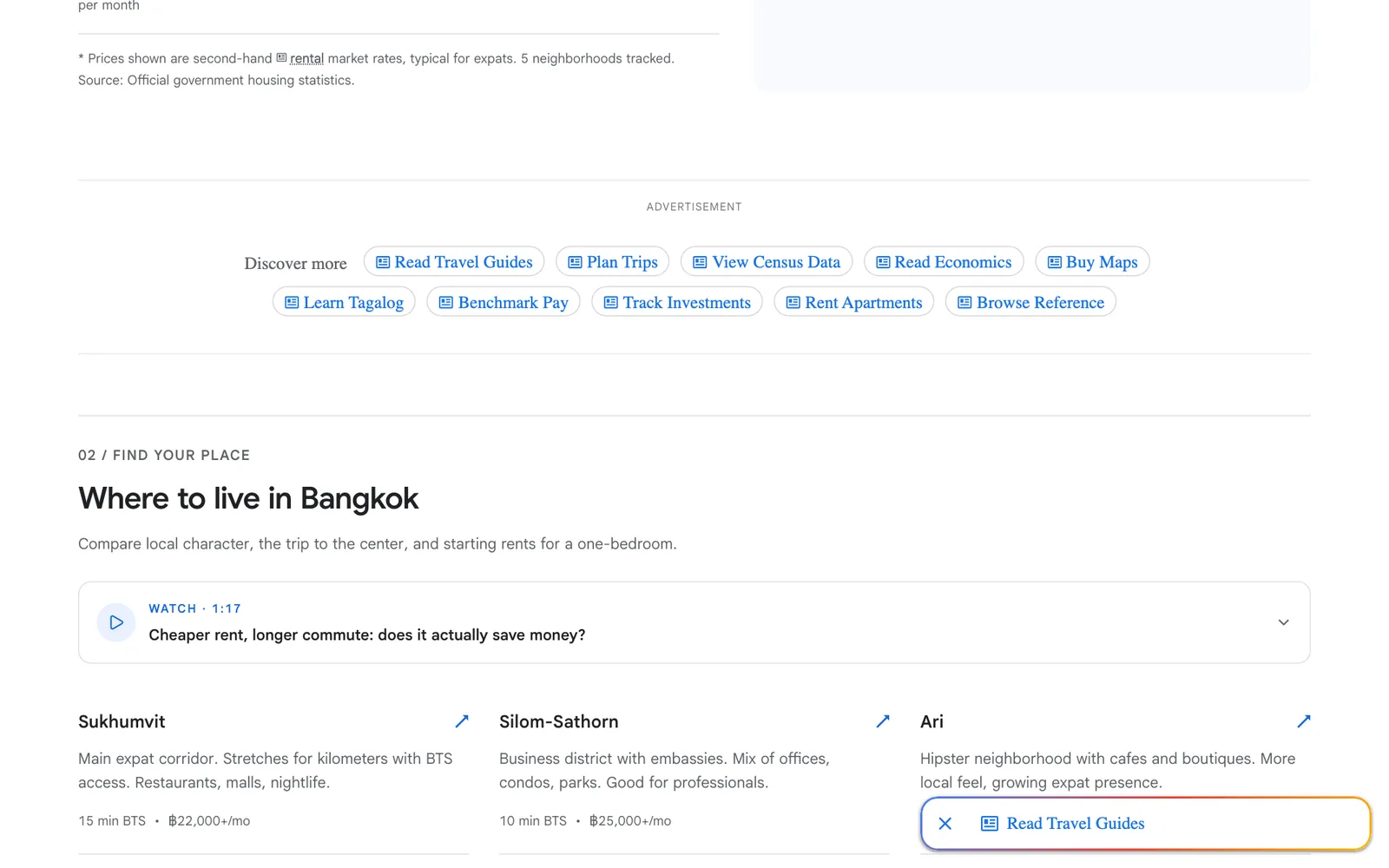
Task: Select the Benchmark Pay chip
Action: [x=504, y=302]
